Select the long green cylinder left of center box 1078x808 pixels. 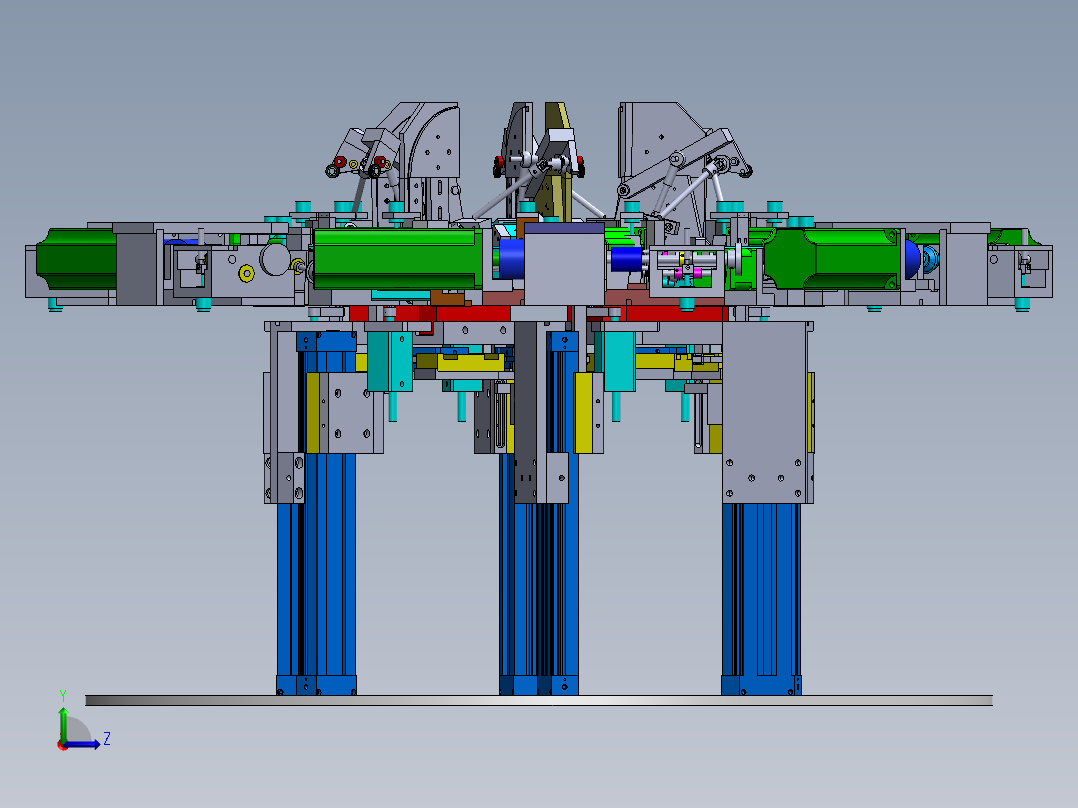tap(398, 259)
